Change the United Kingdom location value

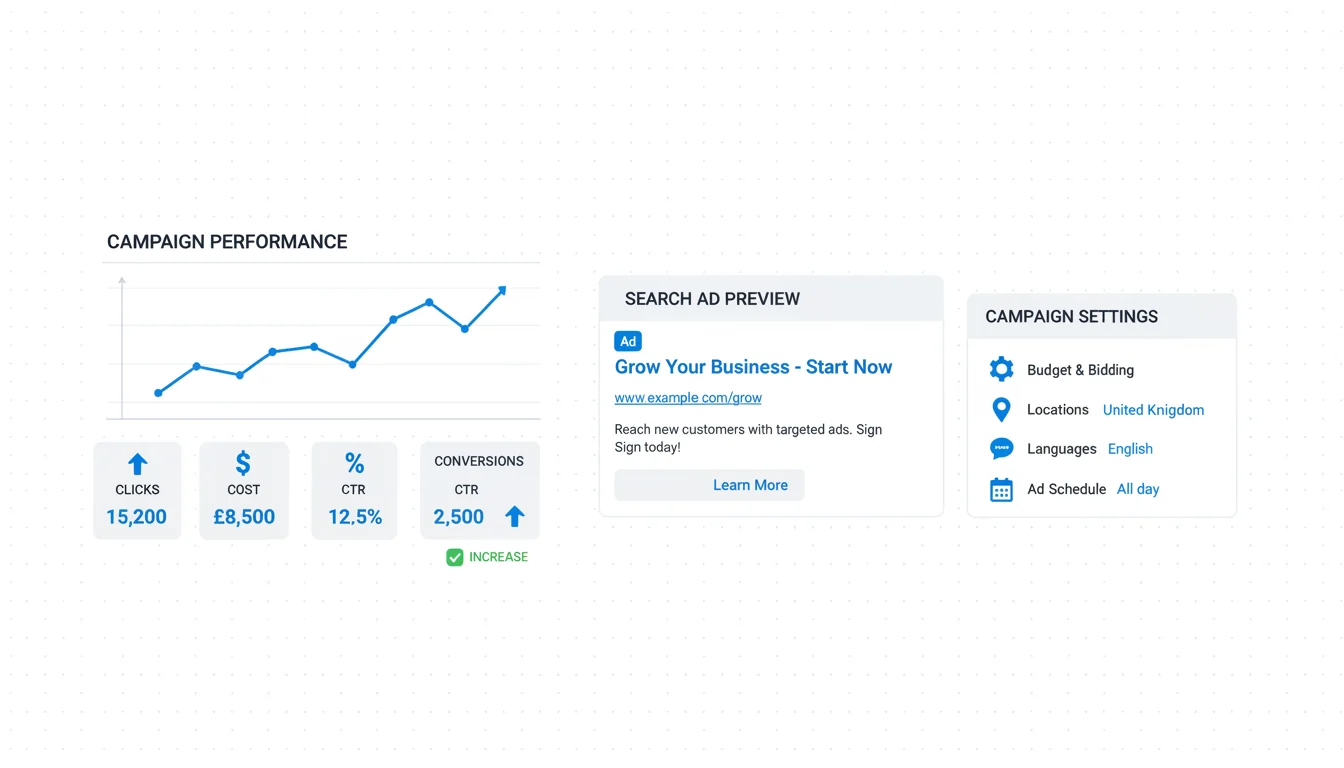pos(1153,410)
